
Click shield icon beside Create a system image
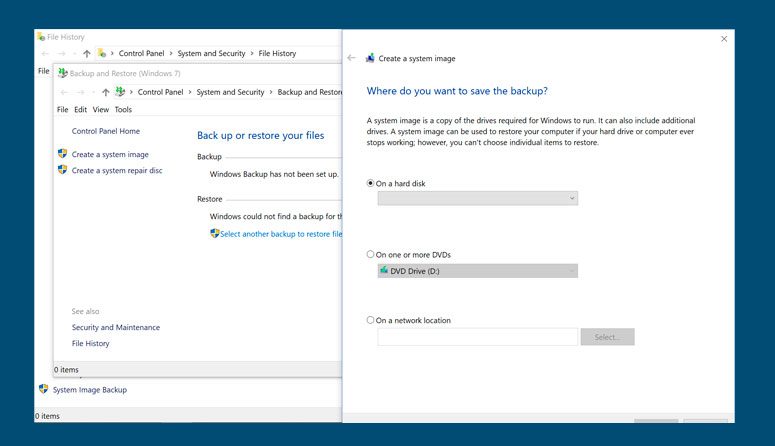(x=62, y=154)
